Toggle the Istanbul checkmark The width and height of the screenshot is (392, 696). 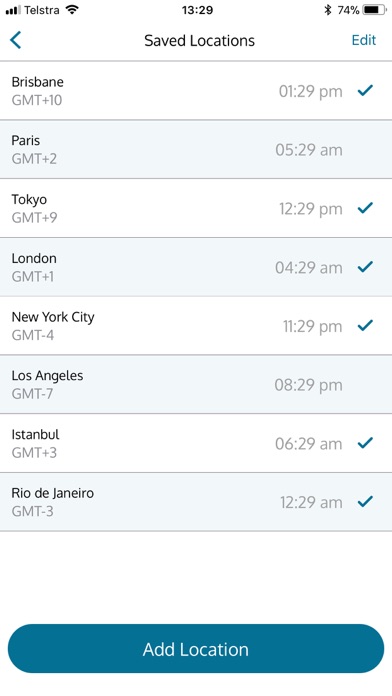point(365,443)
